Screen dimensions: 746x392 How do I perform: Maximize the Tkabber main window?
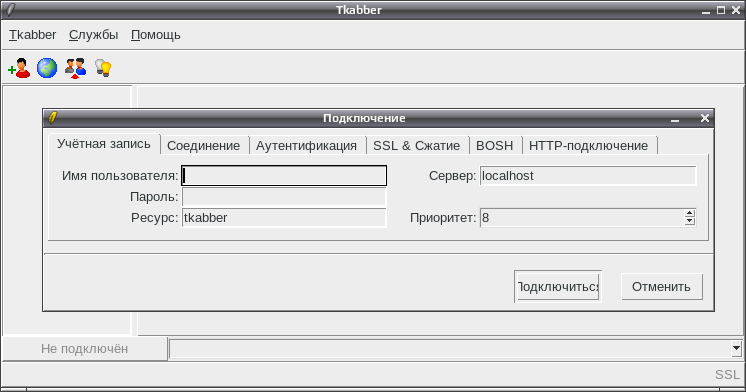pyautogui.click(x=721, y=10)
